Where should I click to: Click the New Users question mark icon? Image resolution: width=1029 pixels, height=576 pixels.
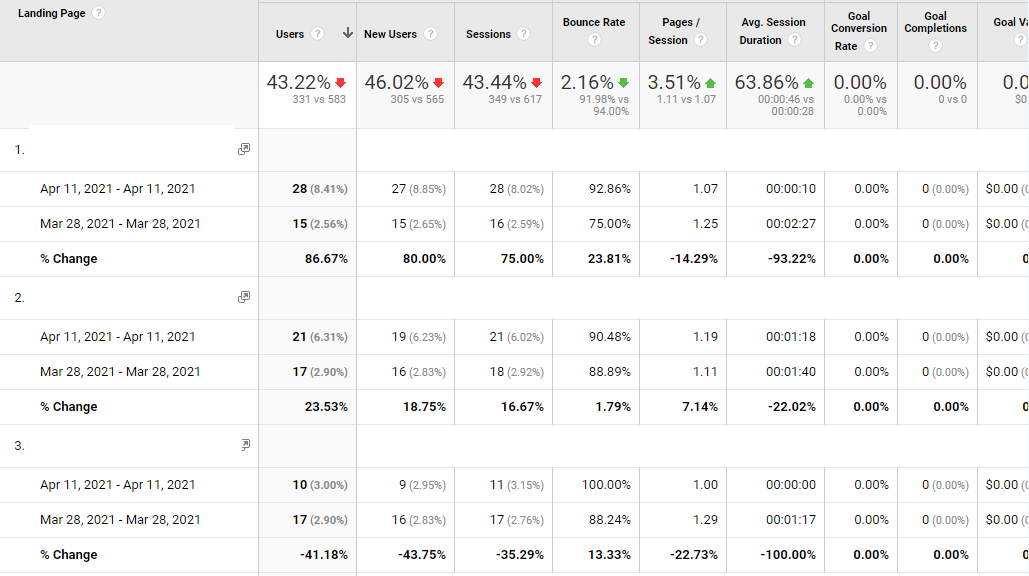pos(430,34)
